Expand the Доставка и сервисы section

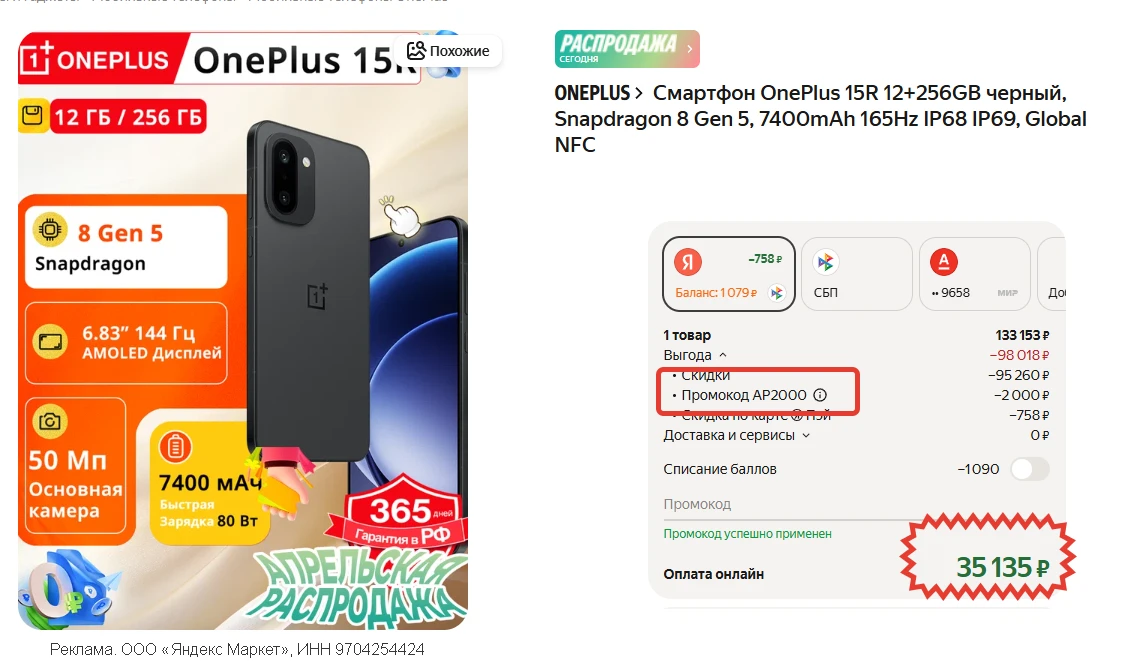pos(737,435)
